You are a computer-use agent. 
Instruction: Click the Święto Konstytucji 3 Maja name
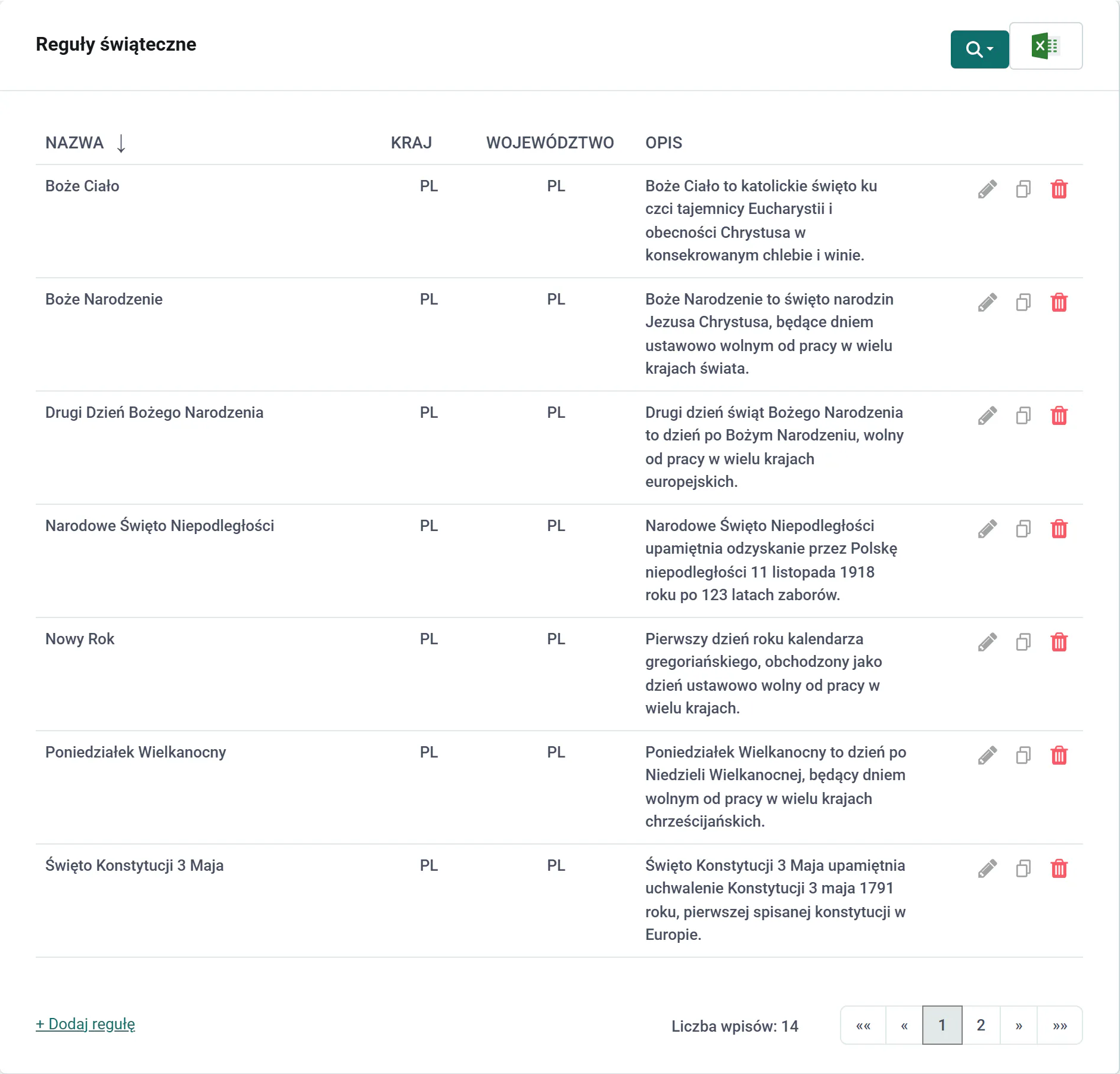click(x=135, y=865)
